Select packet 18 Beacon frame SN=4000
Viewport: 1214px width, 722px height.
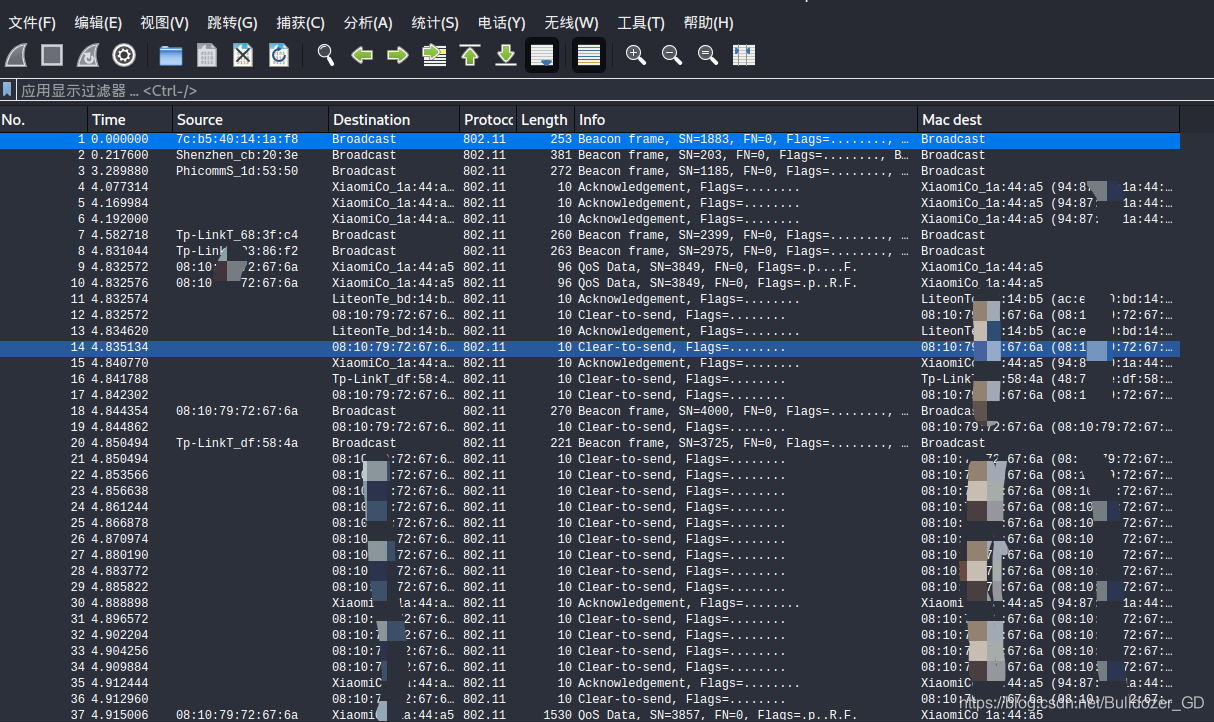pos(590,411)
